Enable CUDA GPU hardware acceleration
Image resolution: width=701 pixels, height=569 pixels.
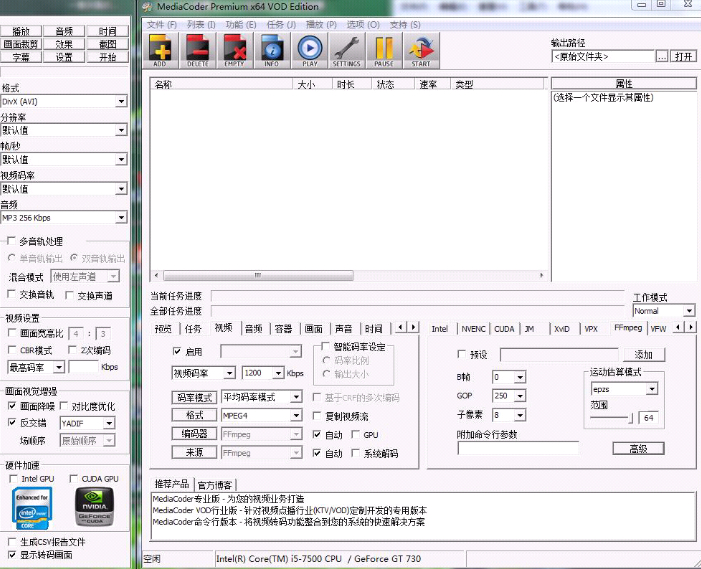click(74, 479)
